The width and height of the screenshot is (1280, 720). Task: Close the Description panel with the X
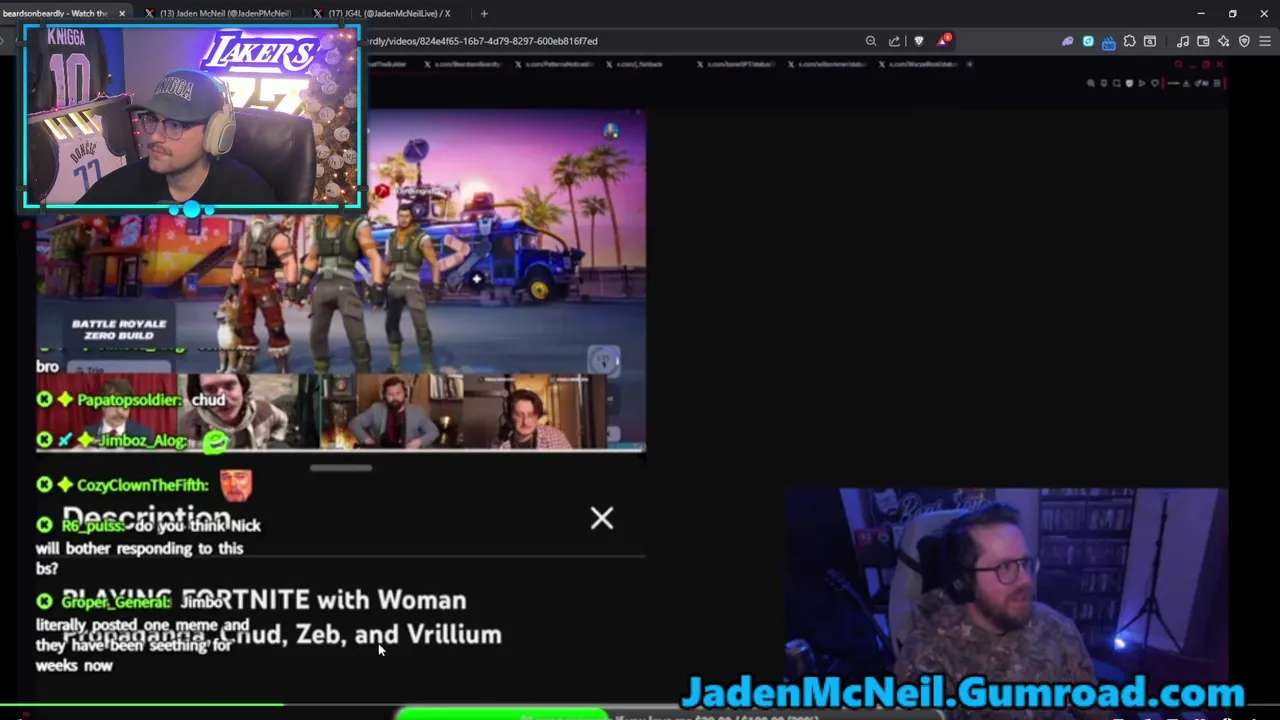(602, 518)
